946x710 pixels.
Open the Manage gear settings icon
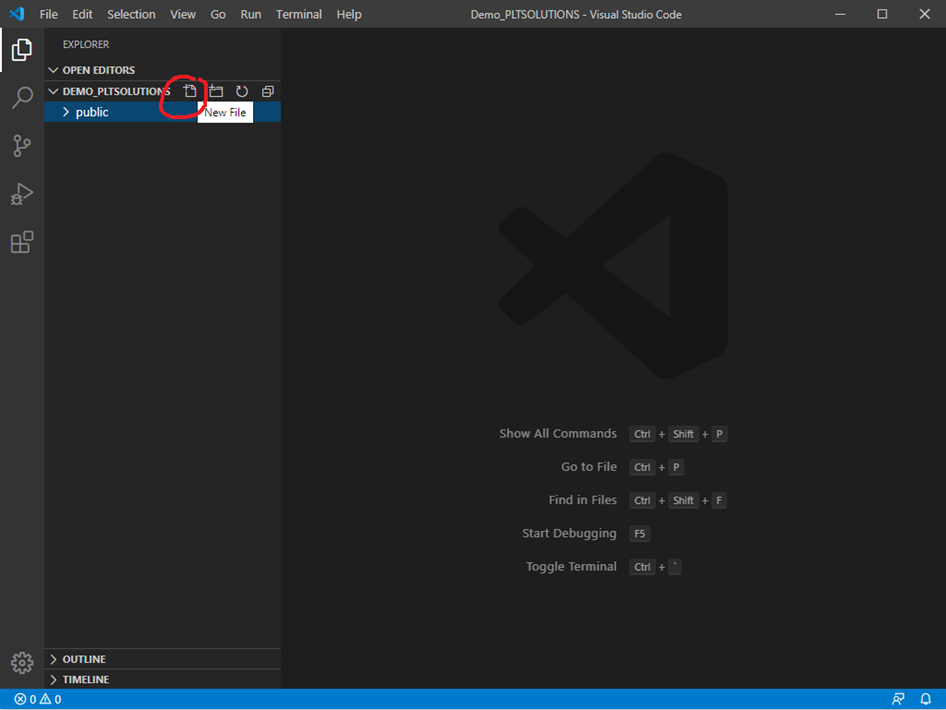(x=22, y=662)
